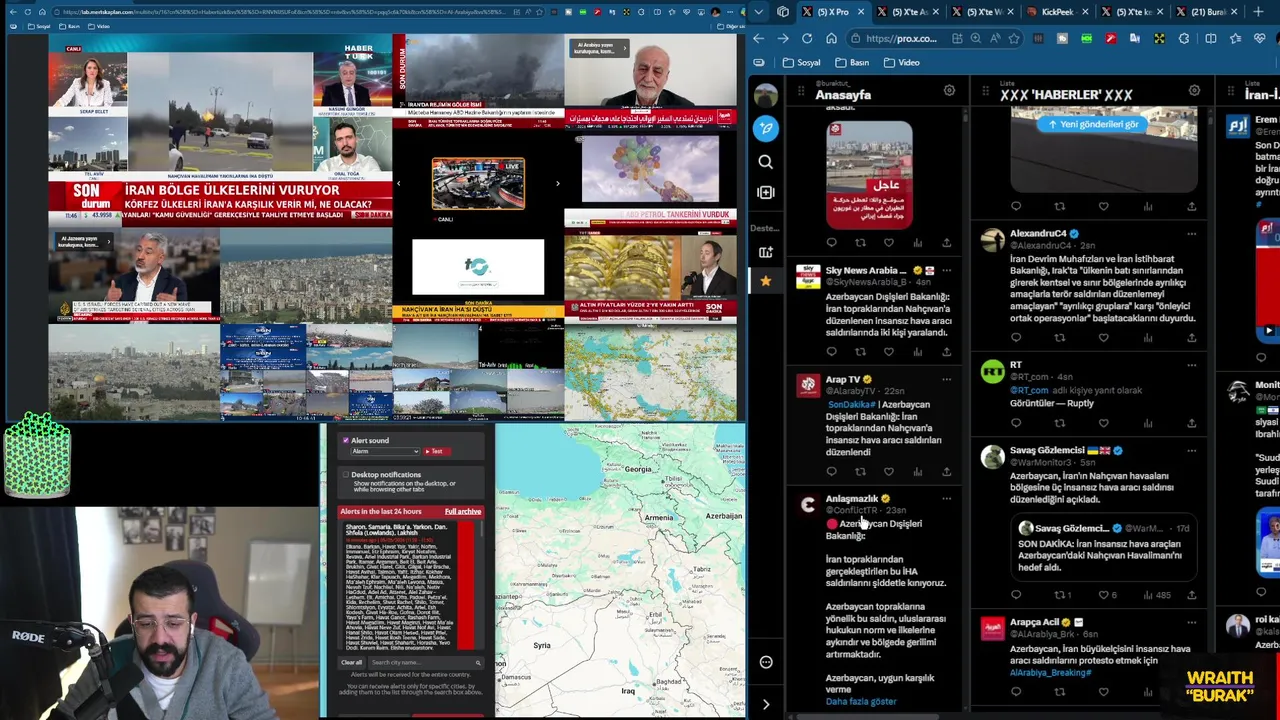The image size is (1280, 720).
Task: Open sidebar more options circle icon
Action: point(766,662)
